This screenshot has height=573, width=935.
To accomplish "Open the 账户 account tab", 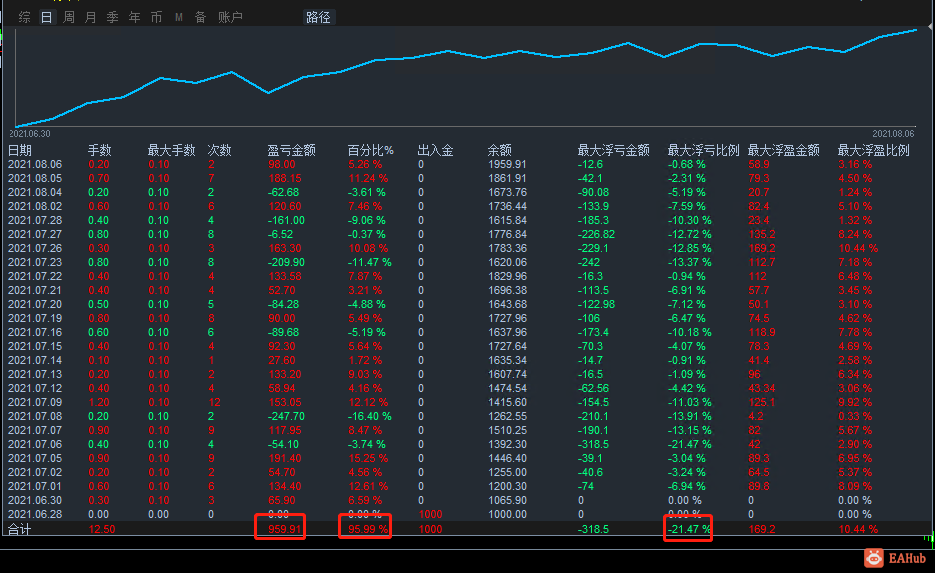I will pyautogui.click(x=230, y=17).
